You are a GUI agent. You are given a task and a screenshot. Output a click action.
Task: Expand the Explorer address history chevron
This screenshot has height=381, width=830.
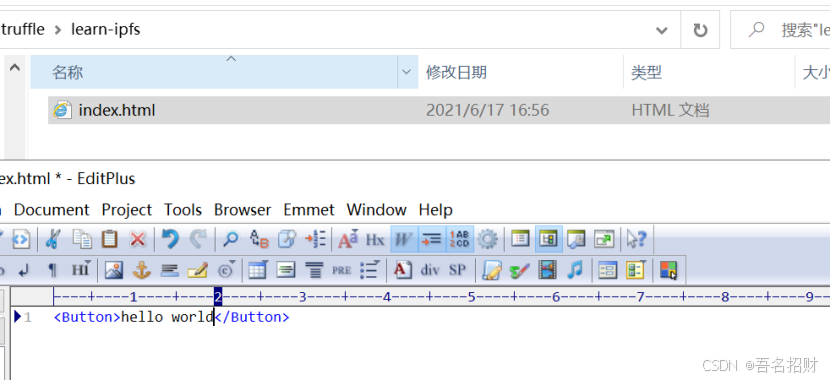tap(661, 30)
